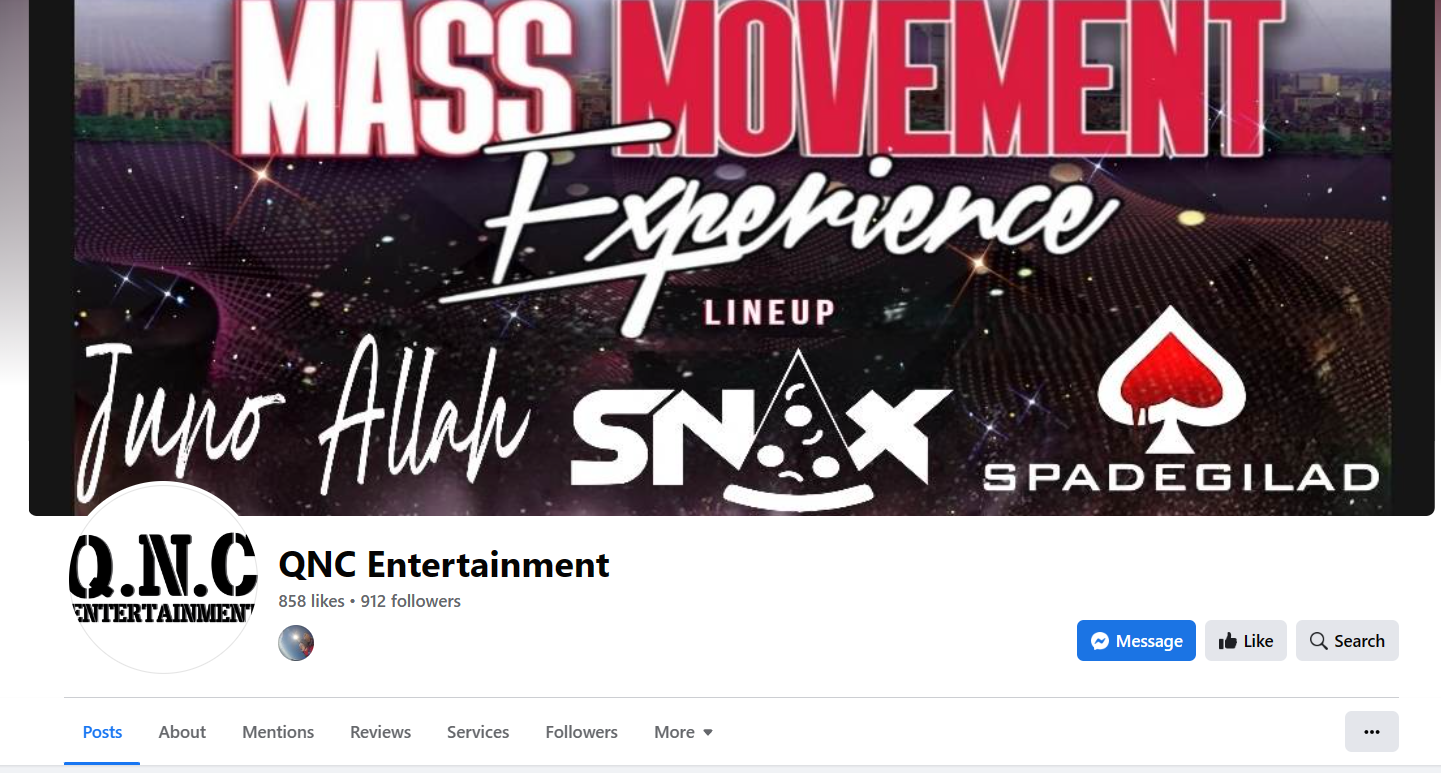This screenshot has width=1441, height=773.
Task: Open the Q.N.C Entertainment profile picture
Action: 162,577
